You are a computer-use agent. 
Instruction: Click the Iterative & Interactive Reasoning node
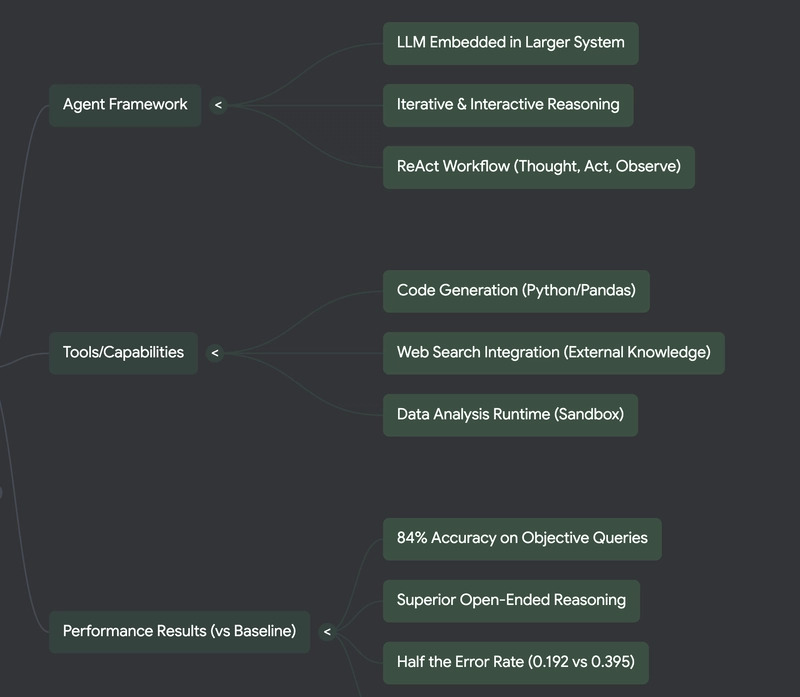[x=508, y=105]
